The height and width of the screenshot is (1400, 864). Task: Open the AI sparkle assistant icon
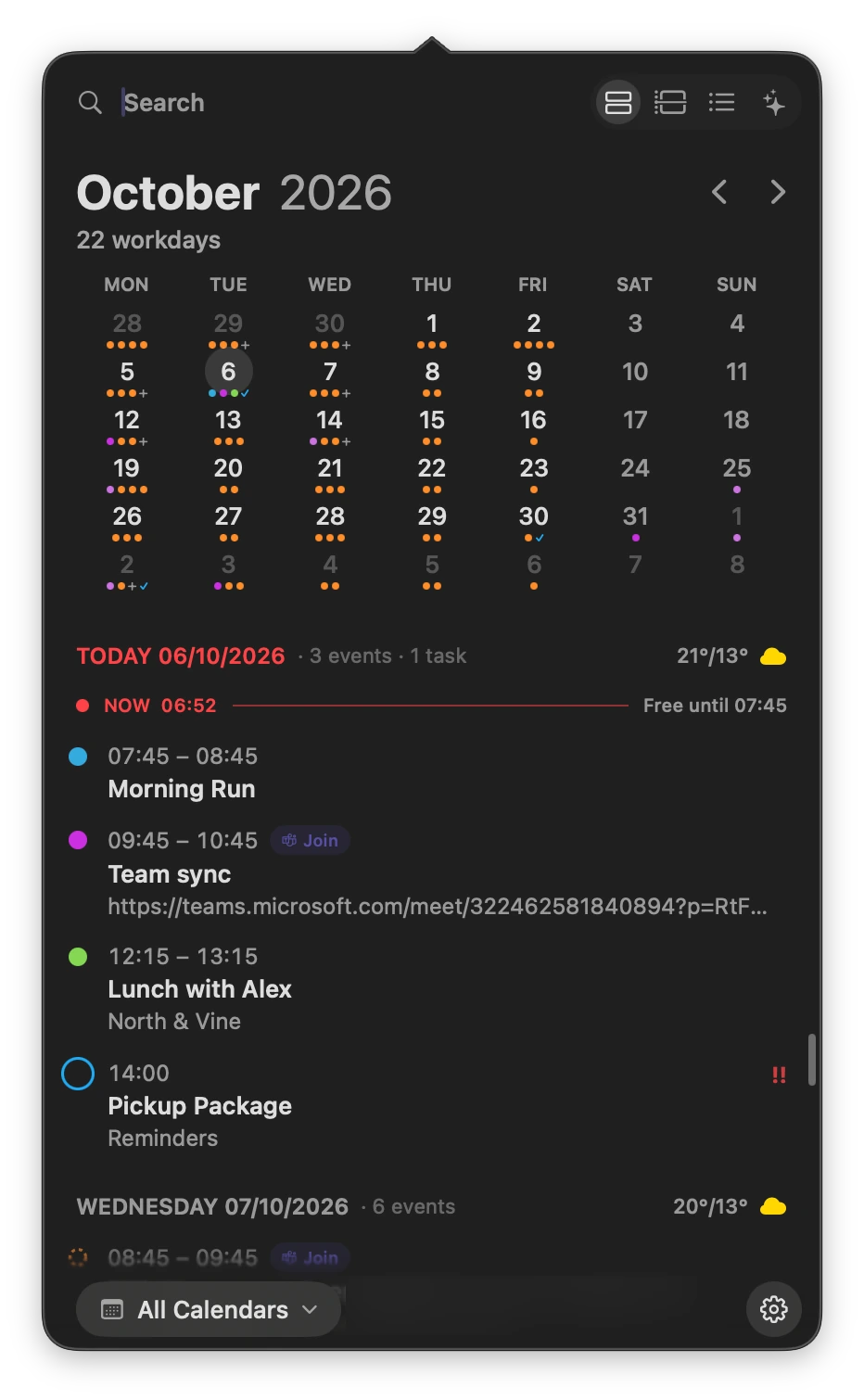click(774, 102)
